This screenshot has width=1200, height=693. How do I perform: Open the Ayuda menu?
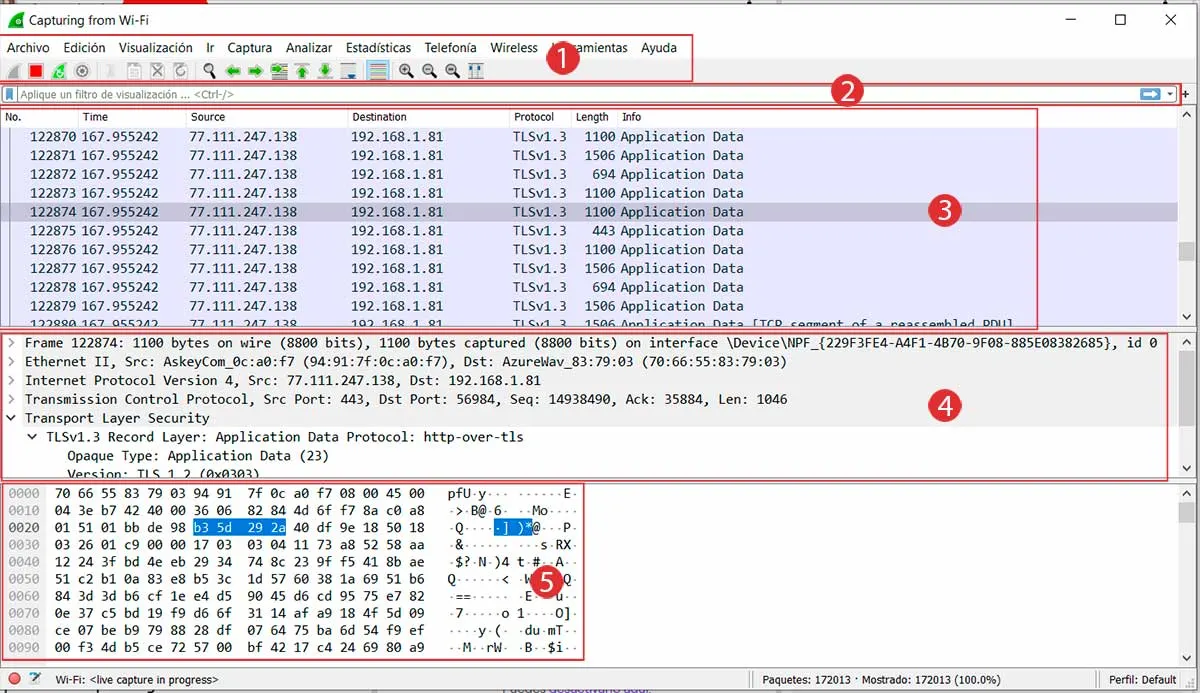[659, 47]
